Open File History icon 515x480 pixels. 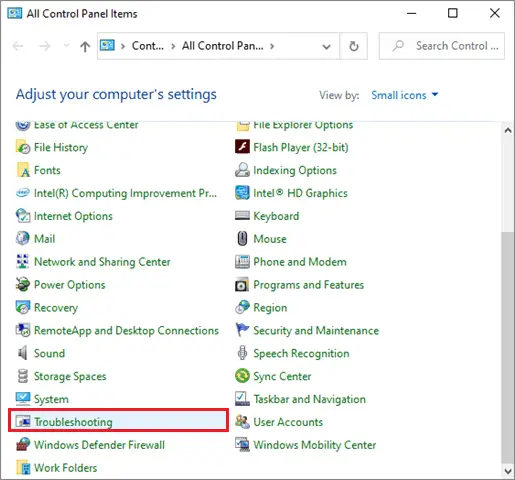pyautogui.click(x=23, y=147)
